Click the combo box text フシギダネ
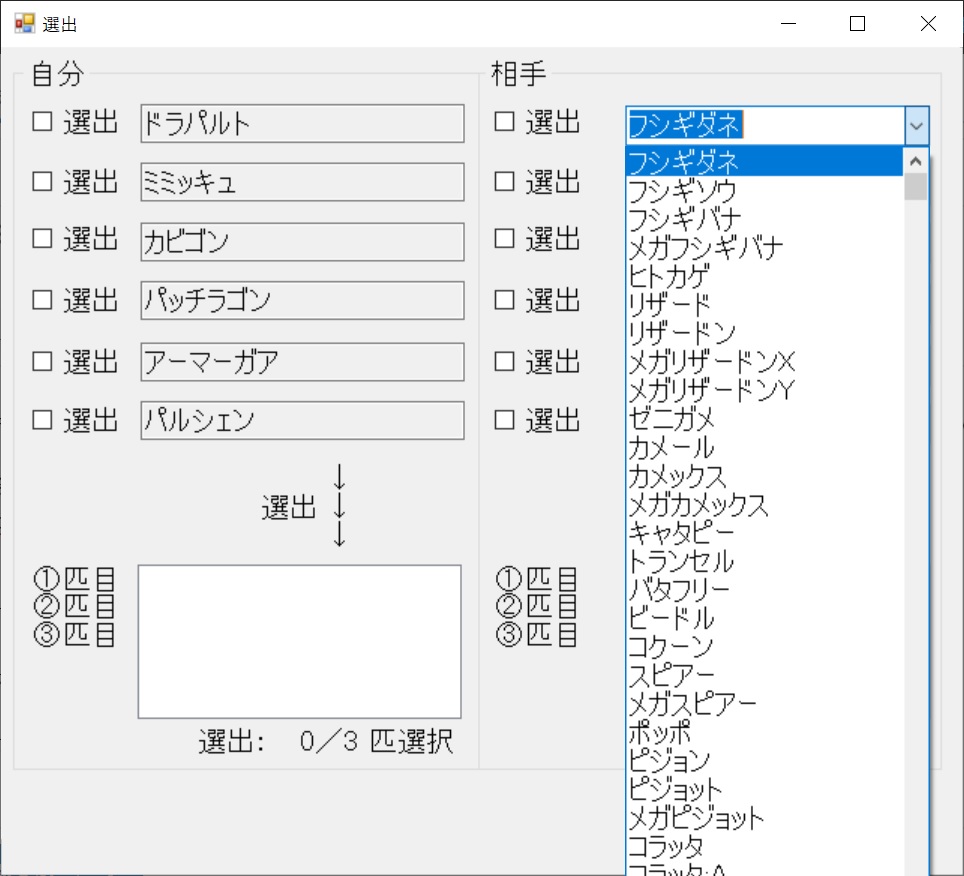The width and height of the screenshot is (964, 876). coord(685,125)
